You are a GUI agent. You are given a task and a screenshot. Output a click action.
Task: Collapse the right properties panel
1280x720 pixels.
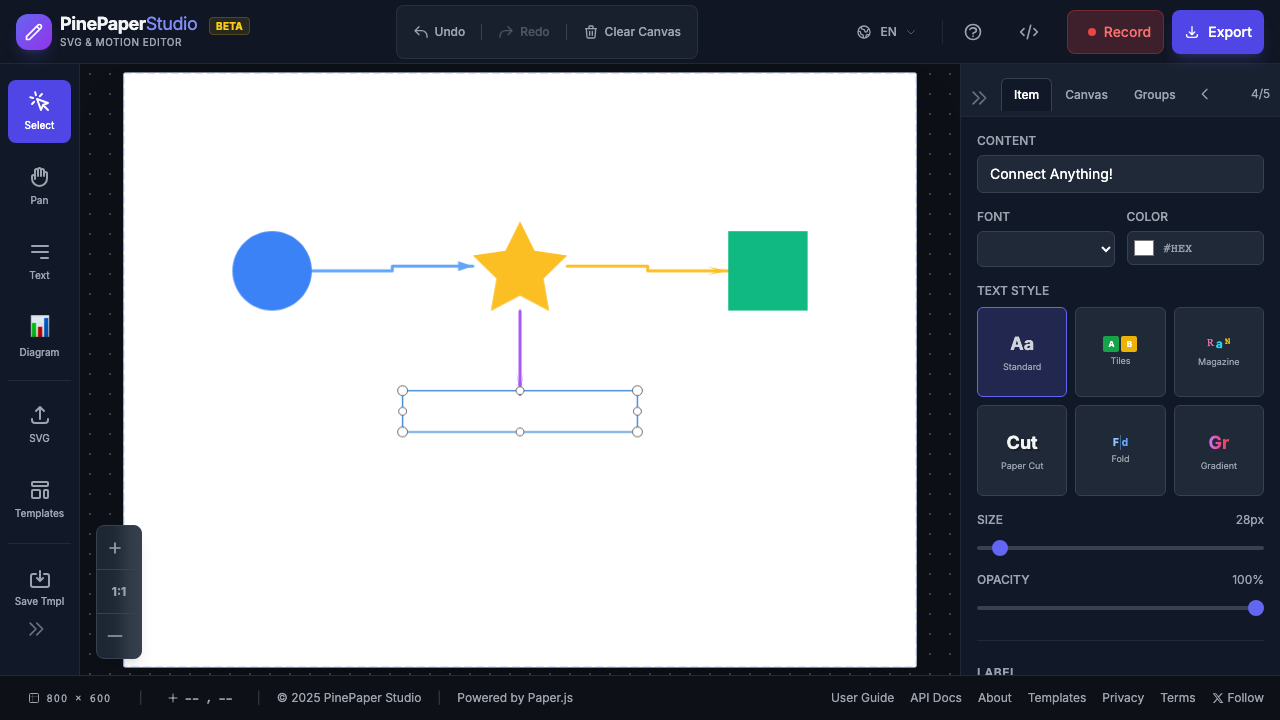(x=979, y=97)
